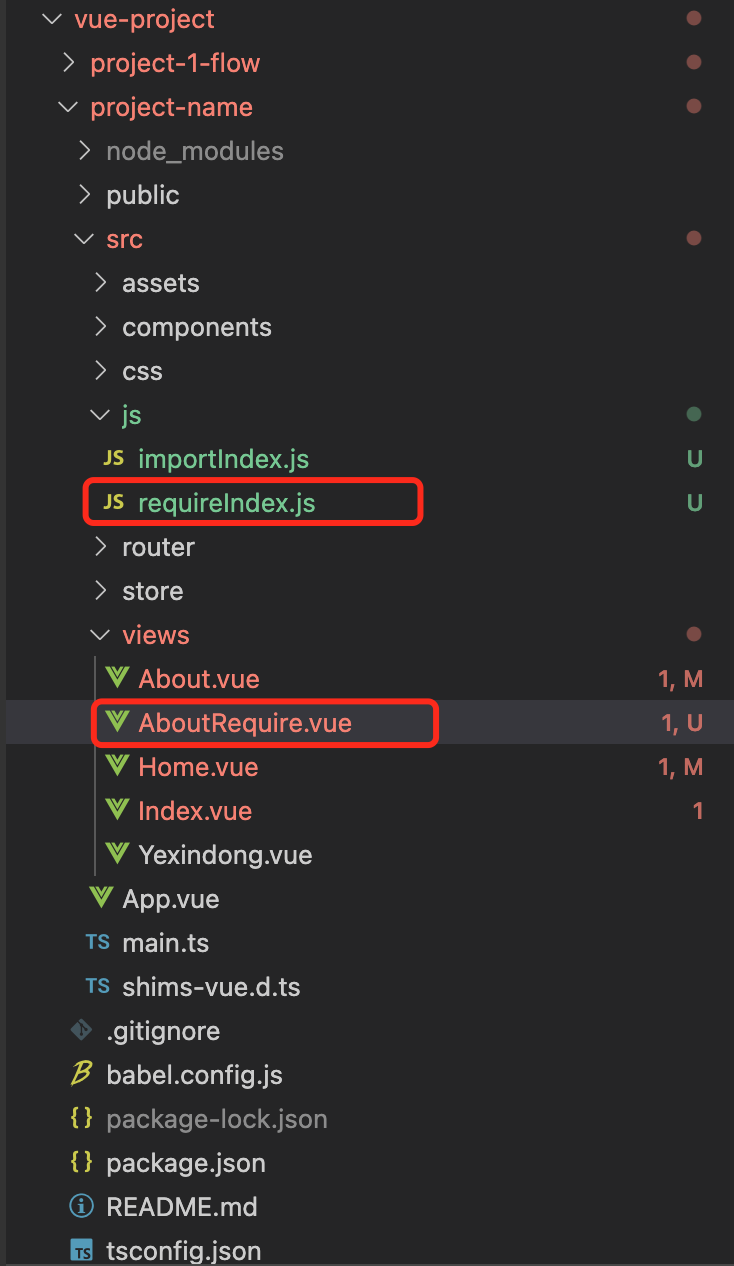
Task: Click the Vue icon next to App.vue
Action: pos(100,898)
